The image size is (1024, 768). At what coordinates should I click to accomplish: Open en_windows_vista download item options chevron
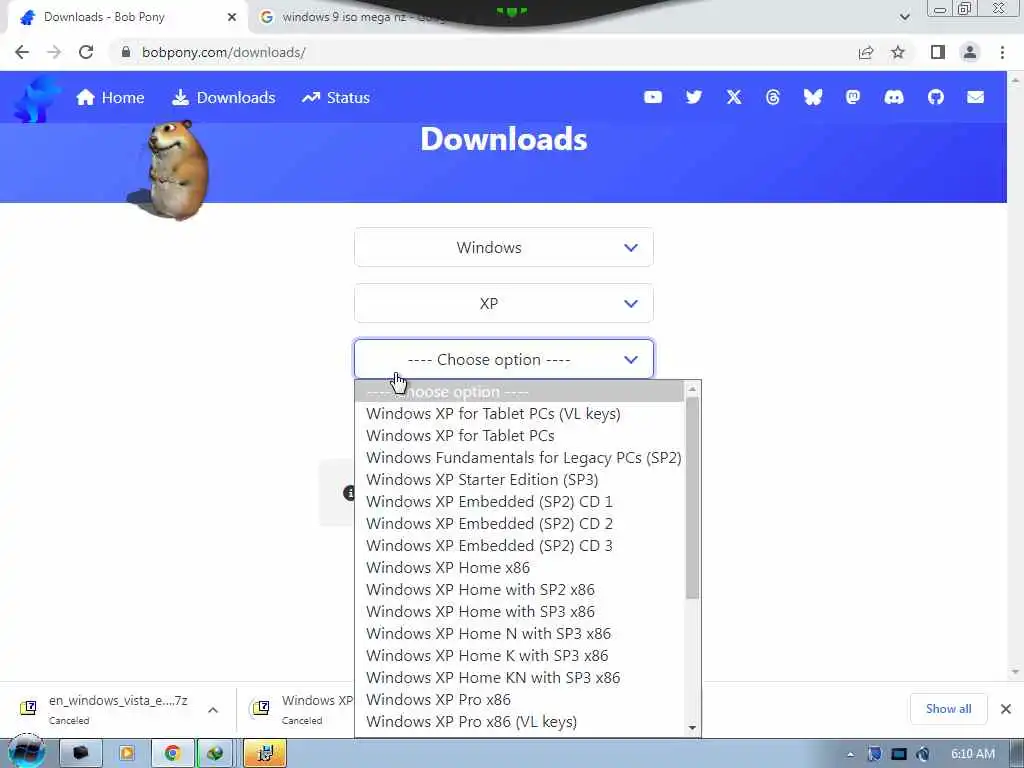tap(213, 709)
